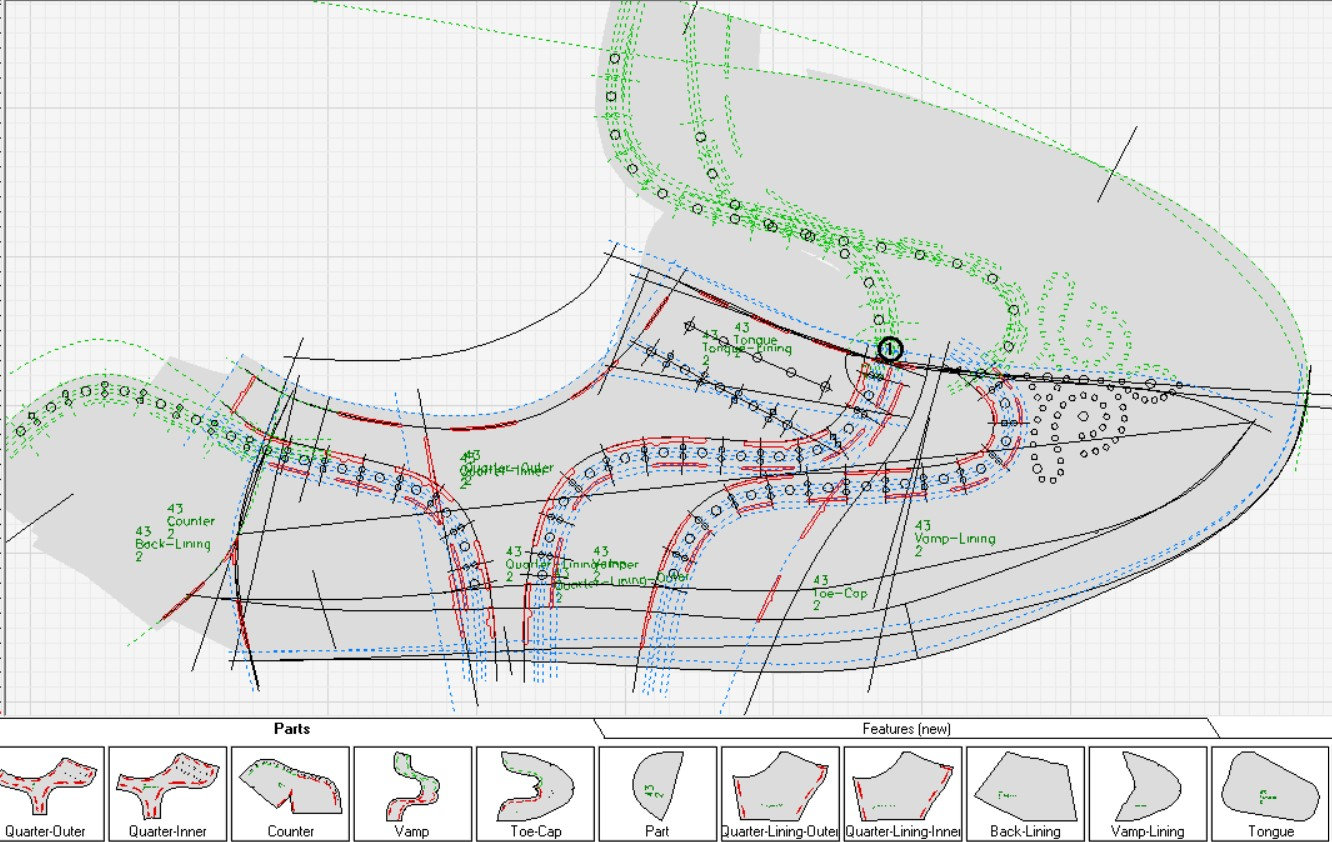Switch to the Parts tab
Image resolution: width=1332 pixels, height=842 pixels.
[290, 729]
